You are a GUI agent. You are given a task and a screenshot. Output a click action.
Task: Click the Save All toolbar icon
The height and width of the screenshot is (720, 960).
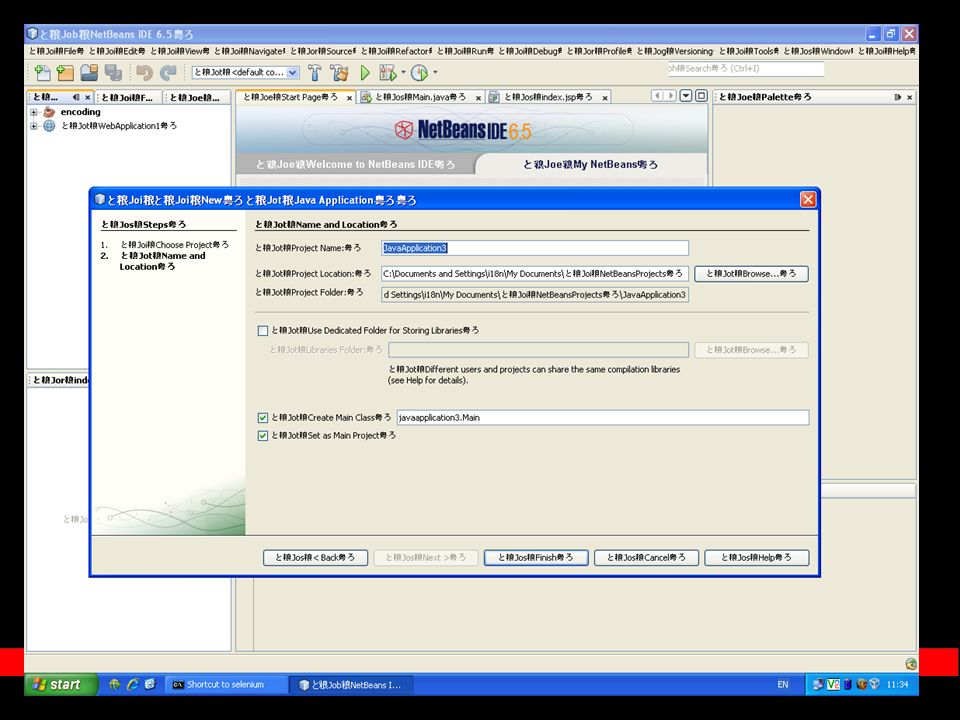113,73
